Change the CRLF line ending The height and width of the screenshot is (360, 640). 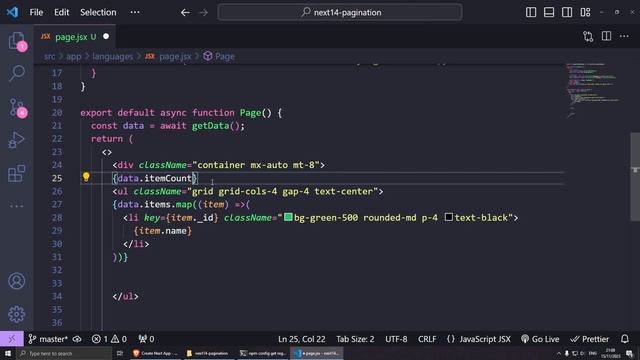click(x=427, y=339)
